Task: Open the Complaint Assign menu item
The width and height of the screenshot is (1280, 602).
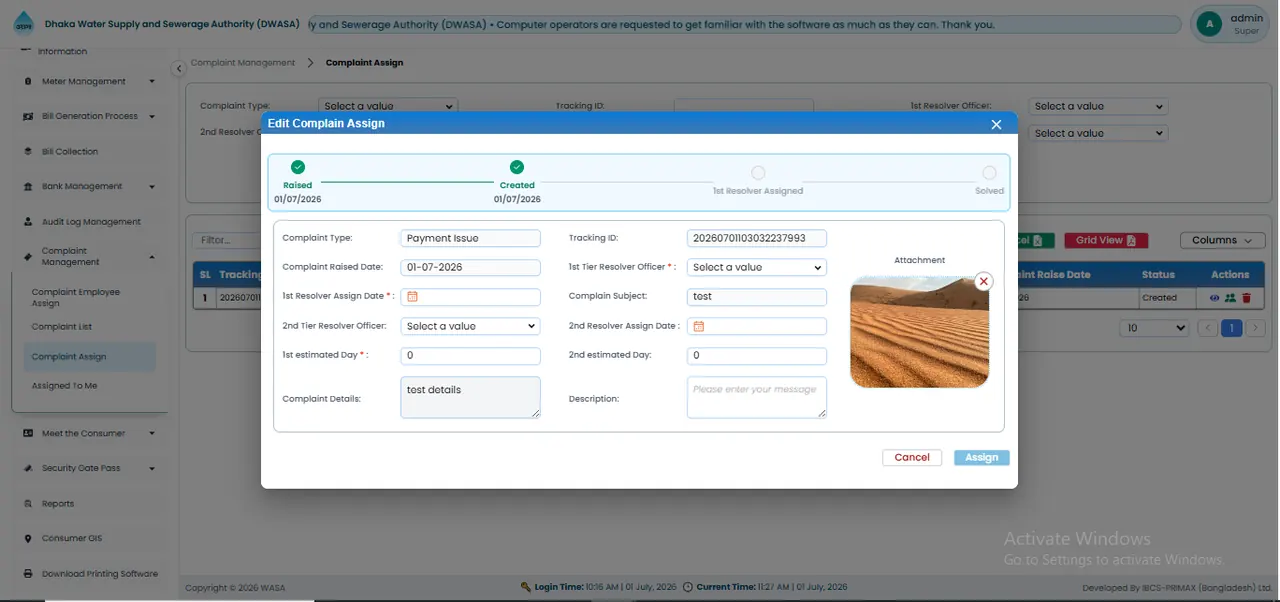Action: [x=89, y=357]
